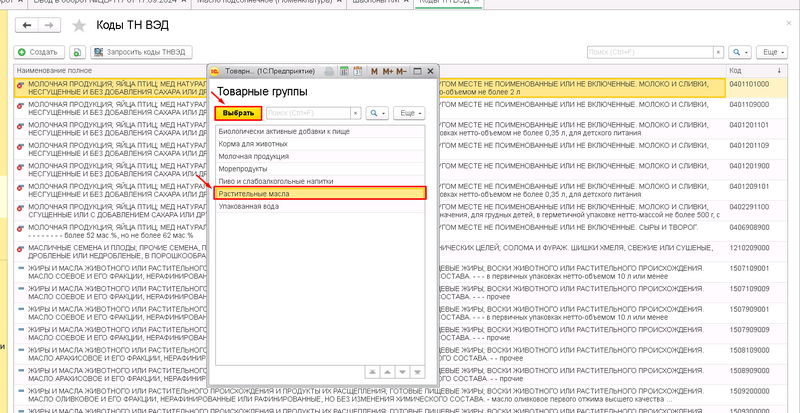Click the Код column header
Image resolution: width=800 pixels, height=413 pixels.
pos(735,70)
